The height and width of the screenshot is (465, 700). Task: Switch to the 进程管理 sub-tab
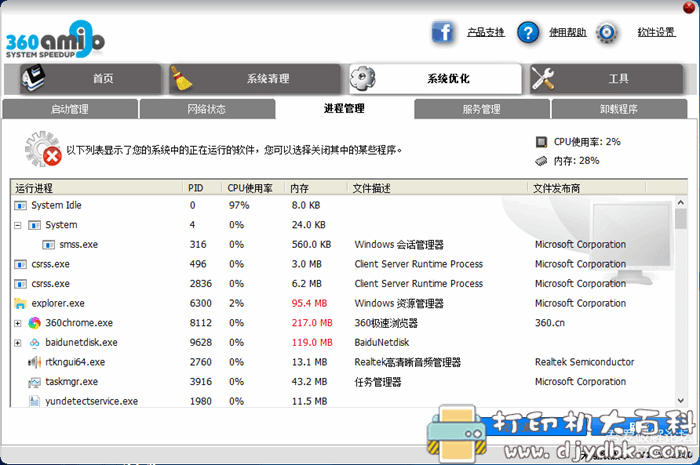point(344,108)
